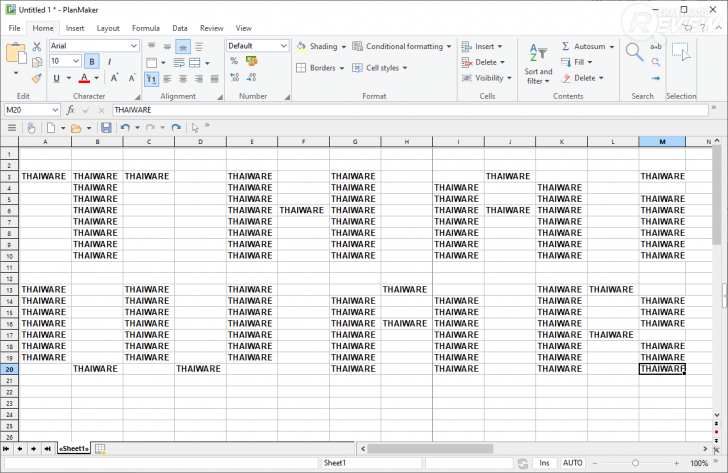
Task: Open the hamburger menu icon
Action: (12, 128)
